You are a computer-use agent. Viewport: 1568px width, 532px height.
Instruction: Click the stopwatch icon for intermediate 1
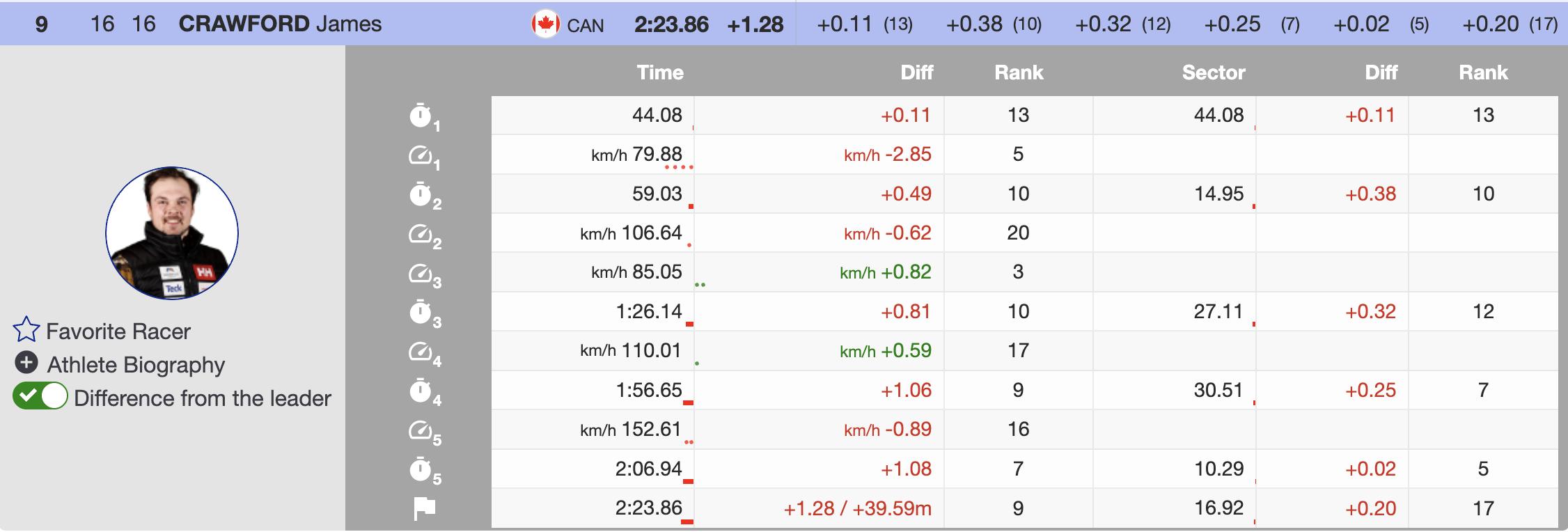421,116
